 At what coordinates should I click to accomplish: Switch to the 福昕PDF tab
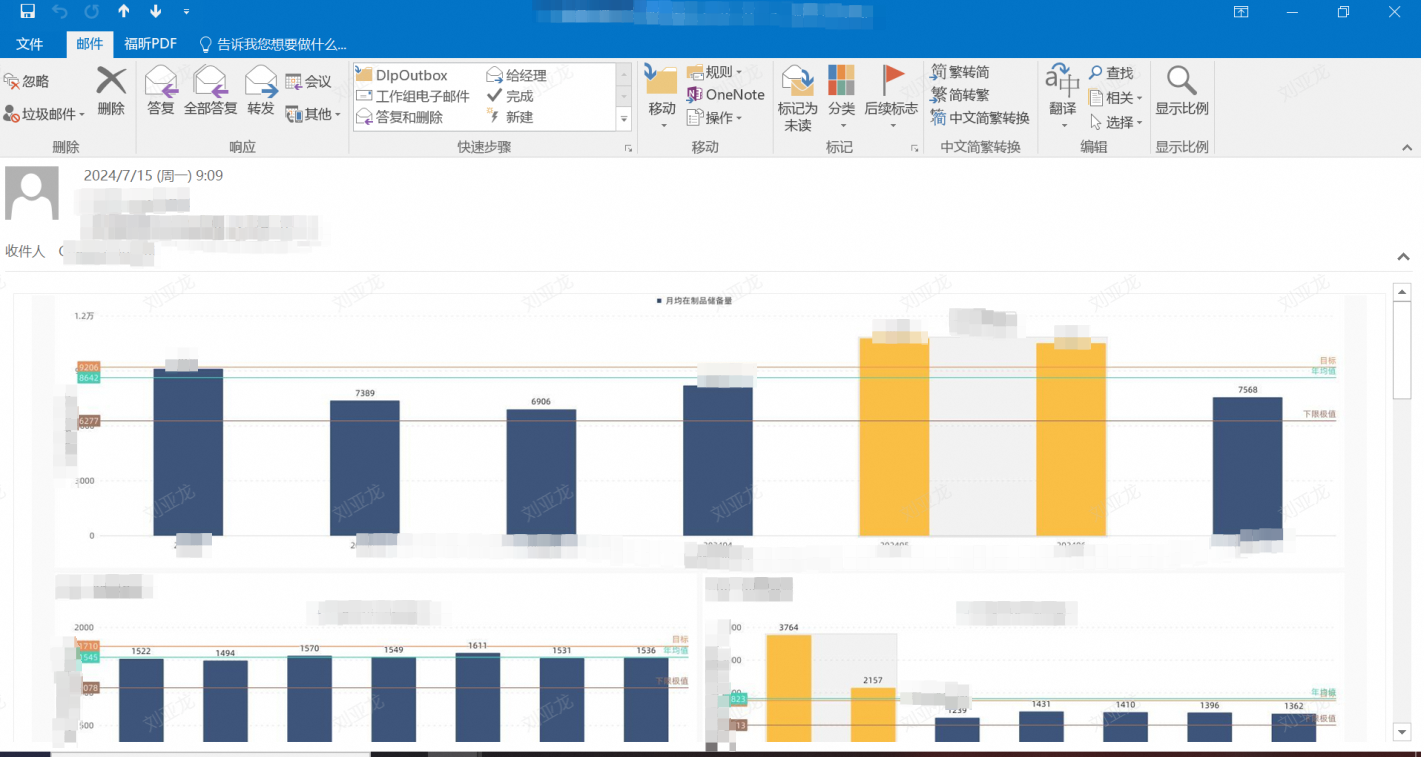(x=151, y=44)
